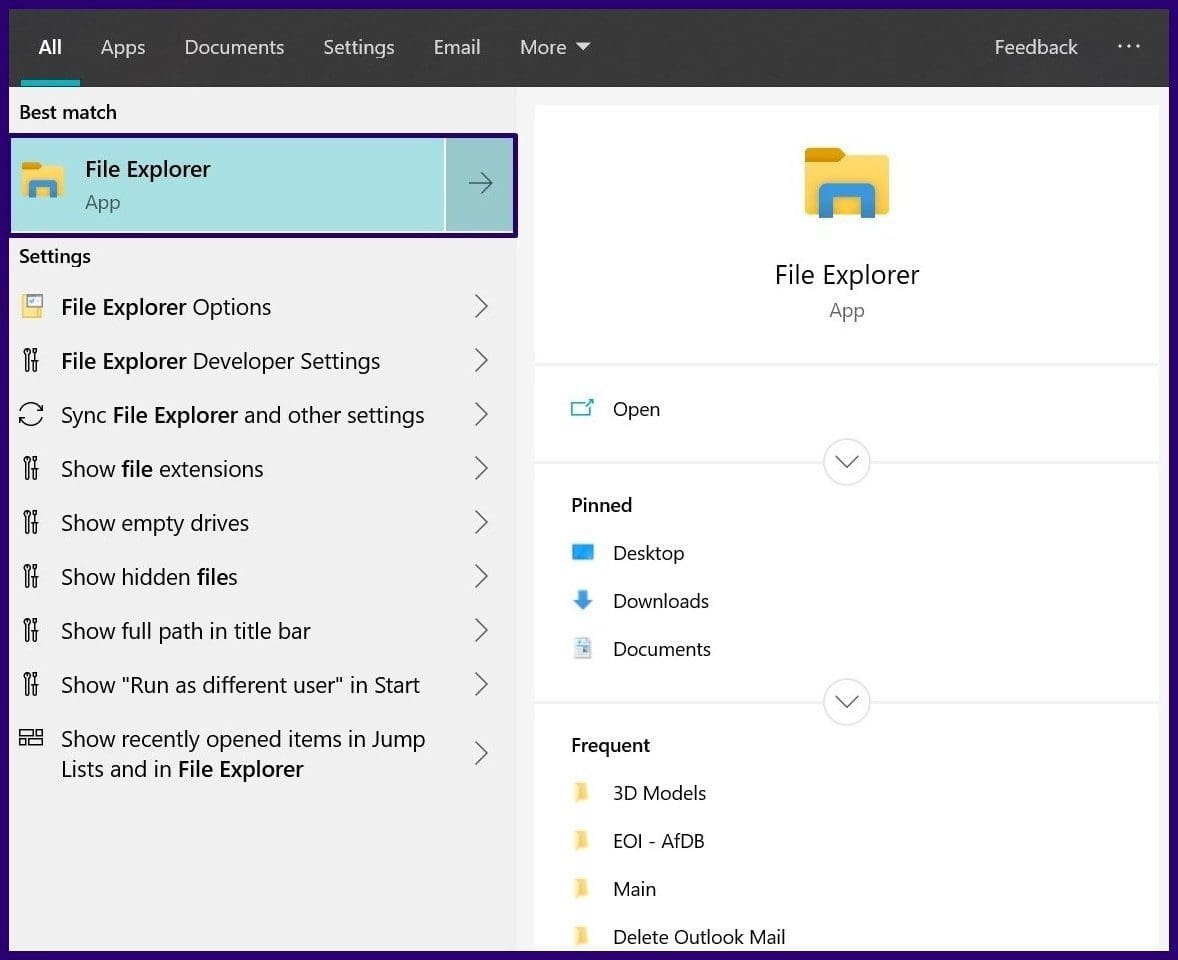Viewport: 1178px width, 960px height.
Task: Open pinned Documents folder
Action: pos(661,649)
